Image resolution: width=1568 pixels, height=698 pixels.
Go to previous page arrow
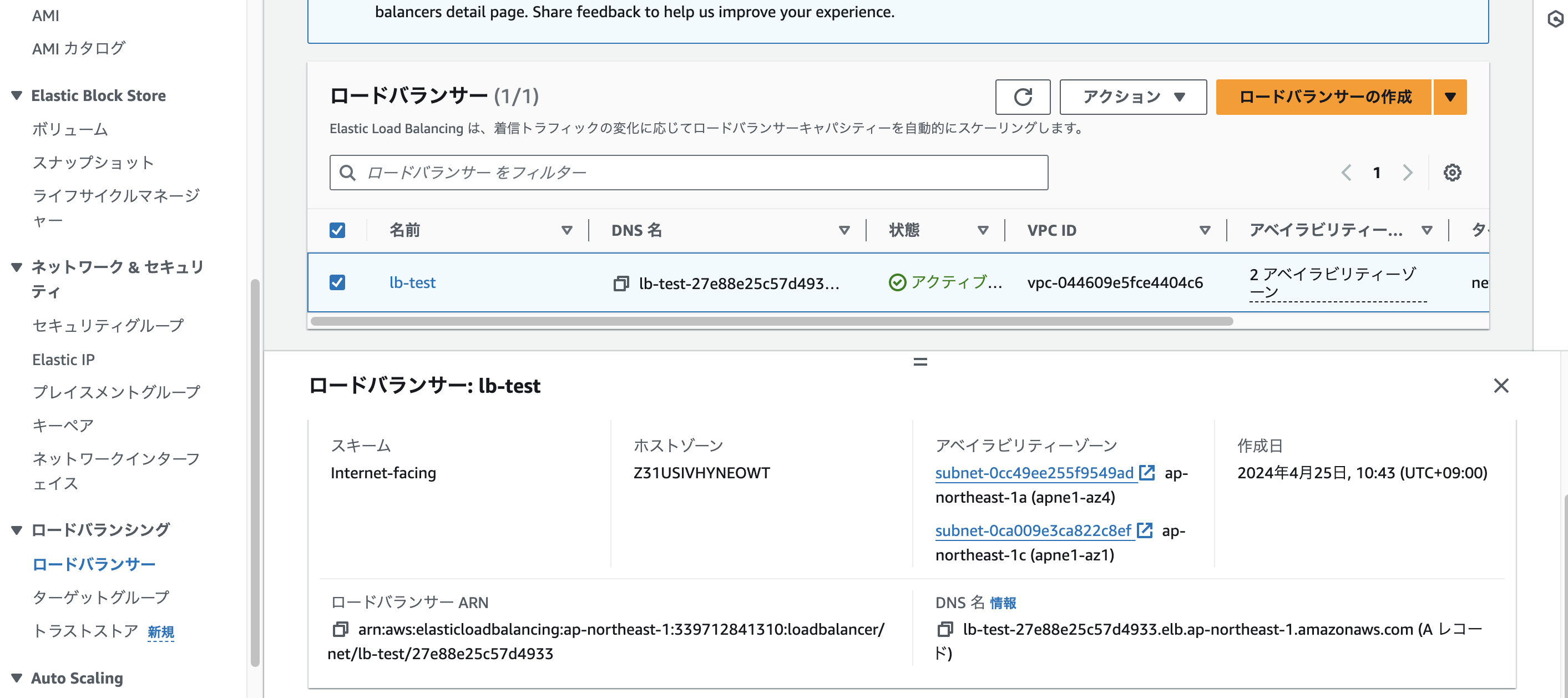(1346, 173)
